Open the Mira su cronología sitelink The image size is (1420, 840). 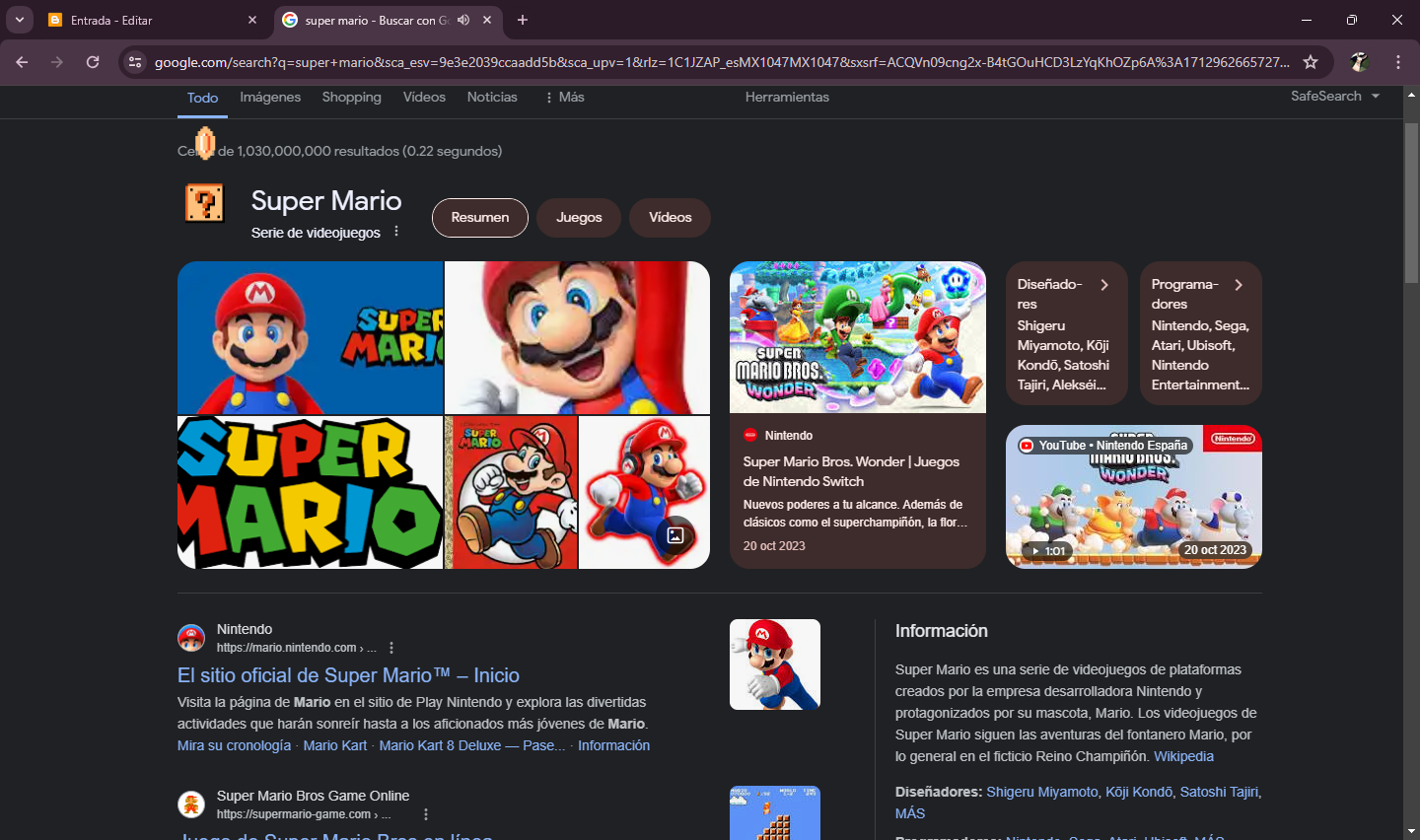coord(234,745)
